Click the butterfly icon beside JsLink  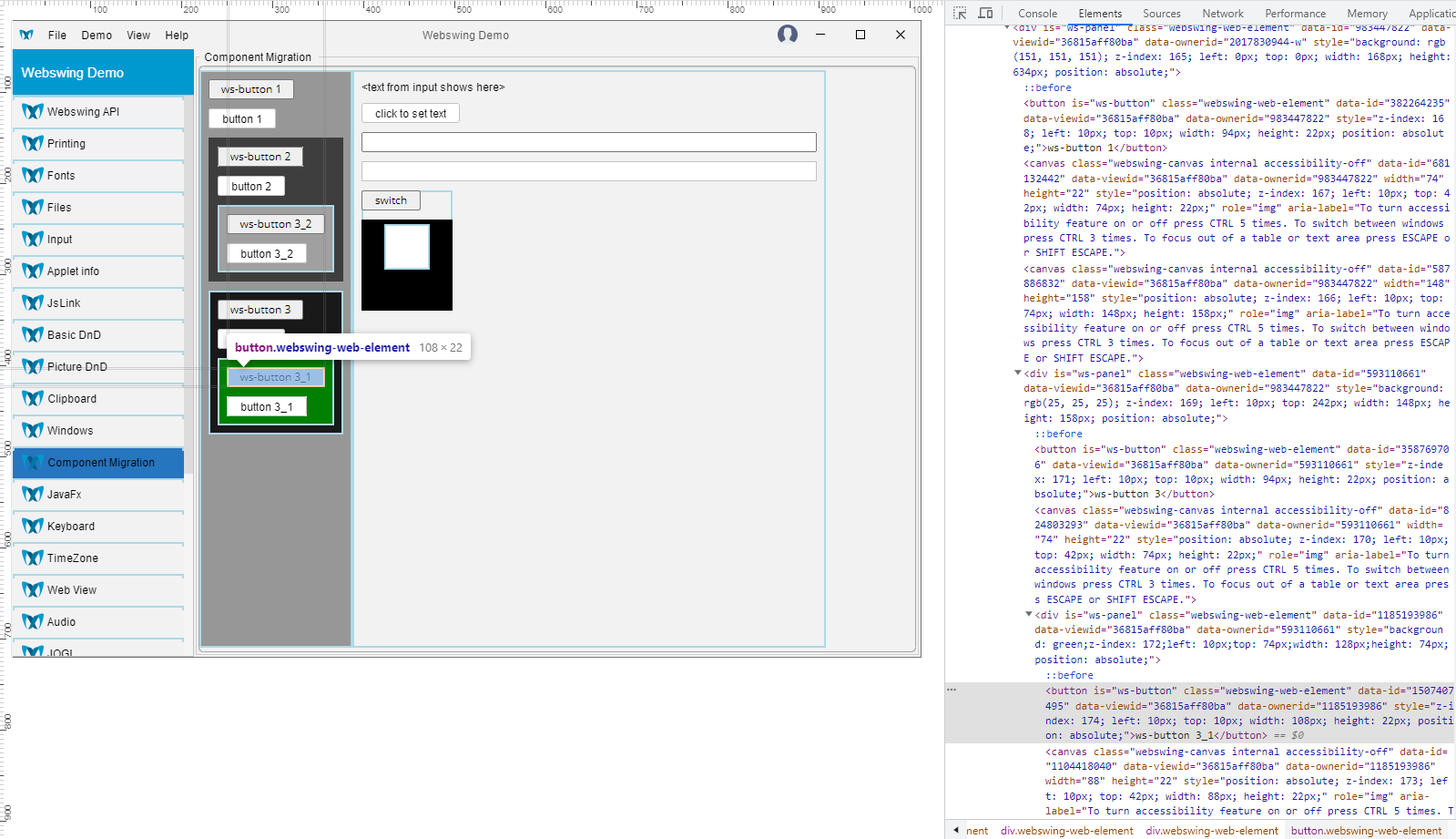33,302
